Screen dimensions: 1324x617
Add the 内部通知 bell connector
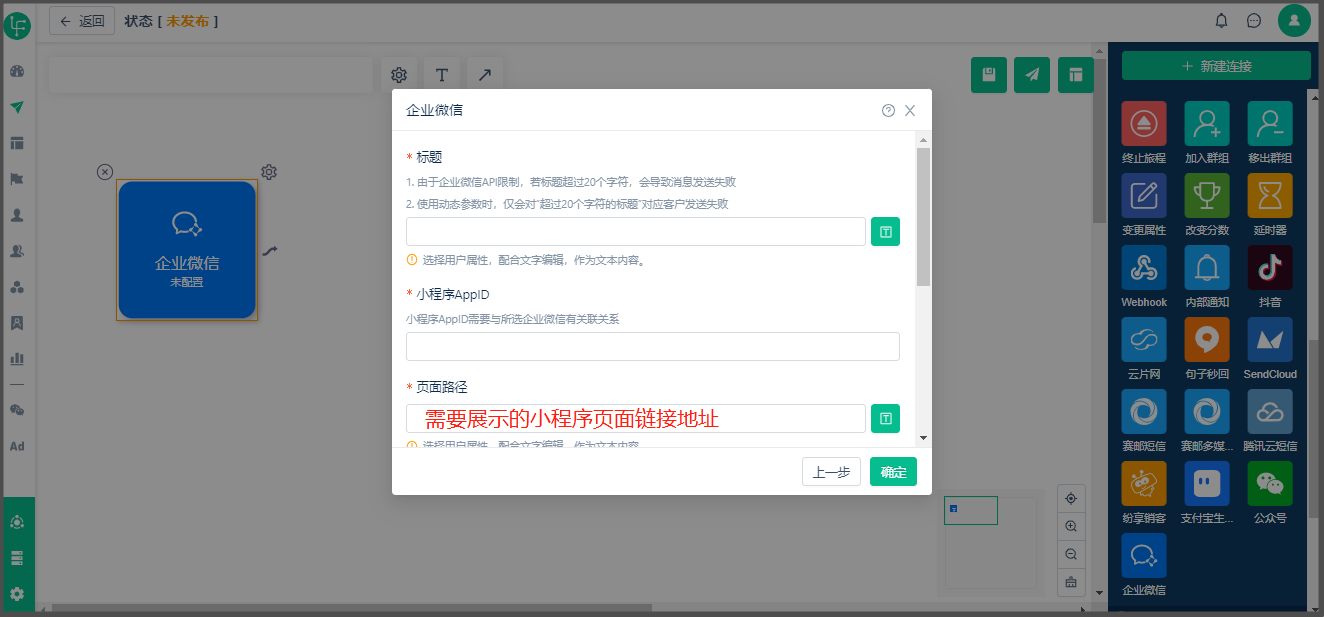coord(1207,268)
